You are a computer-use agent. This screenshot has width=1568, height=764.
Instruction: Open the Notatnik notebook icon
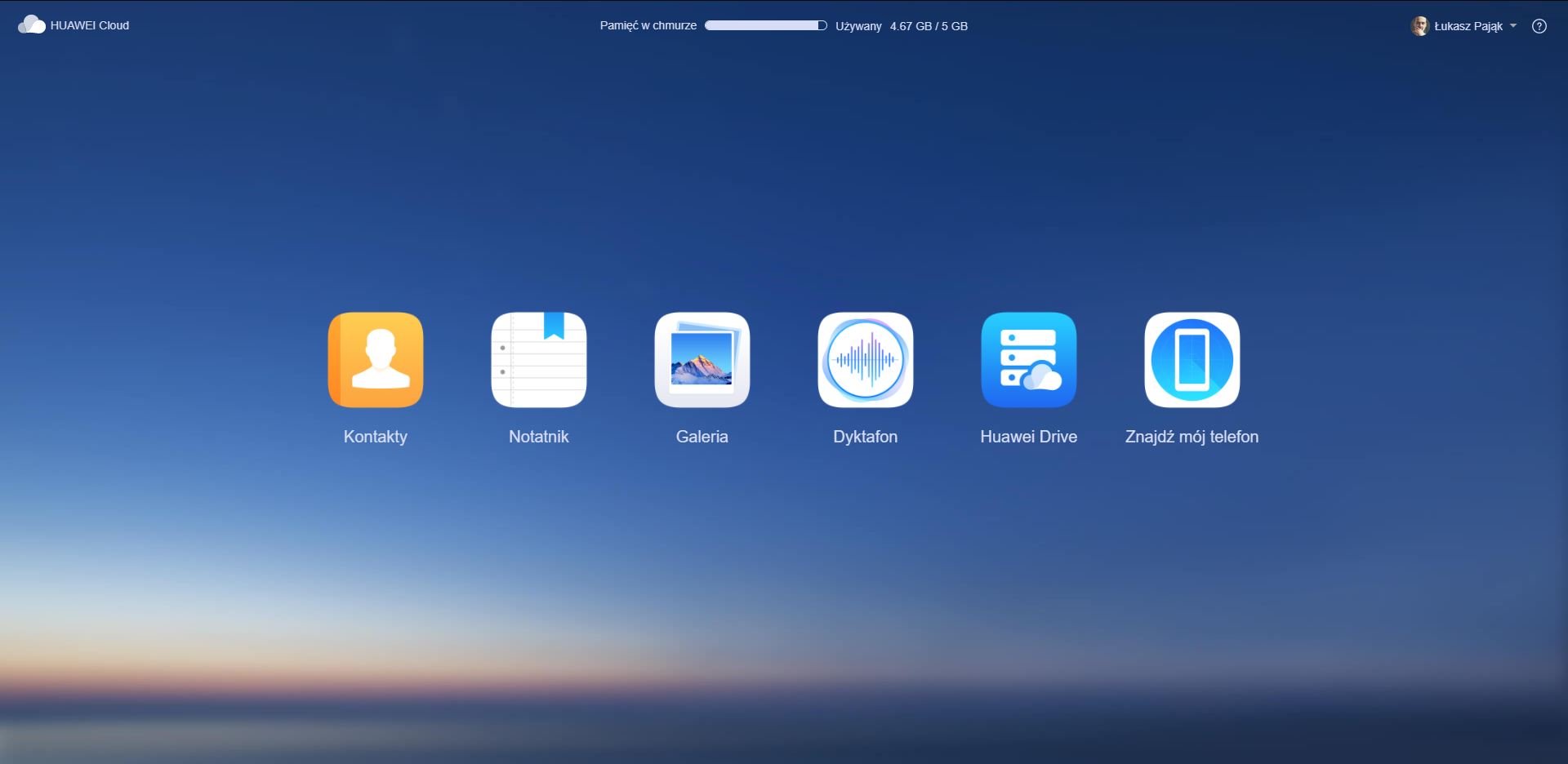click(539, 360)
